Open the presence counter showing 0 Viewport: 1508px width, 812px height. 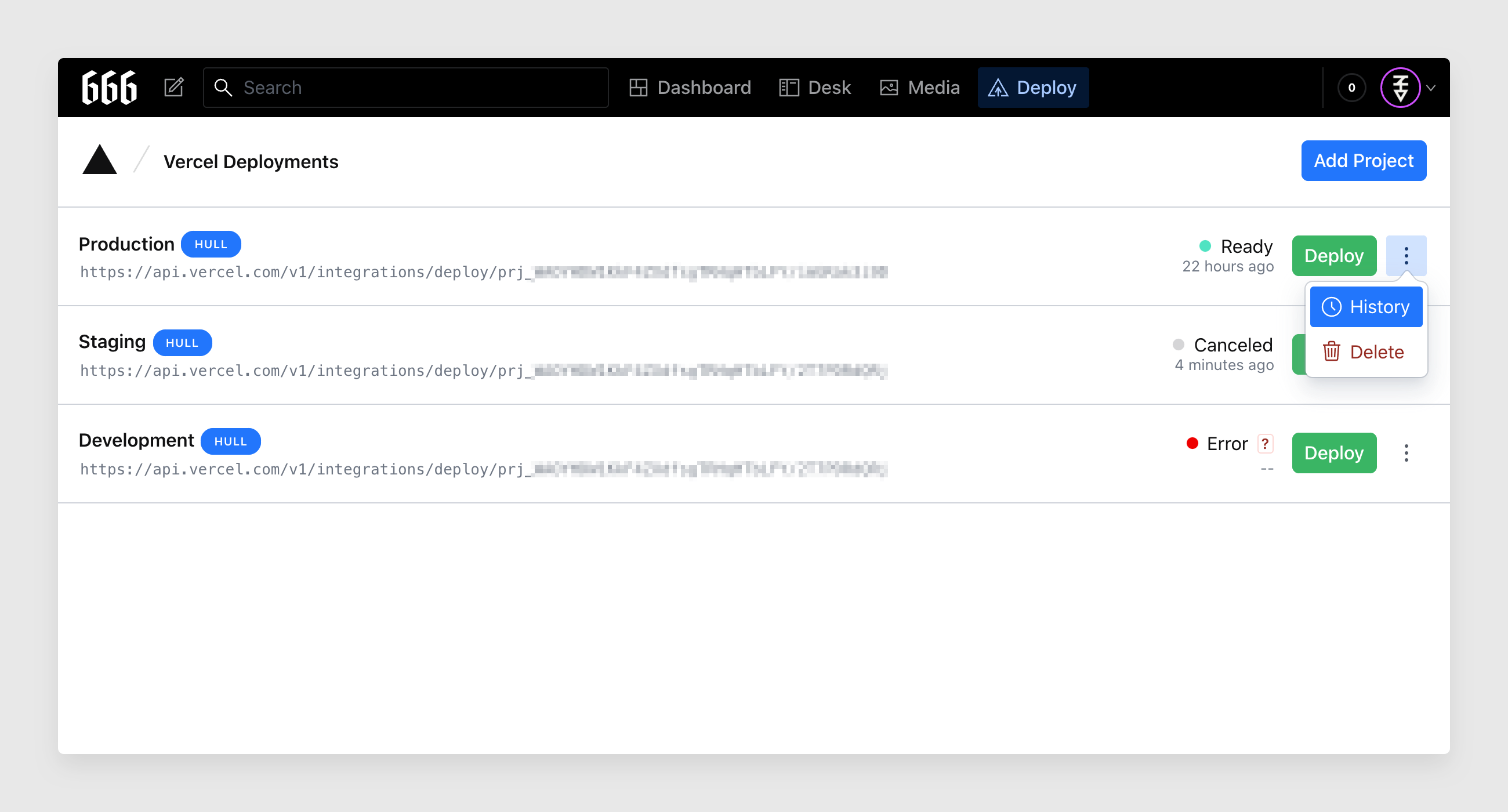pos(1351,88)
